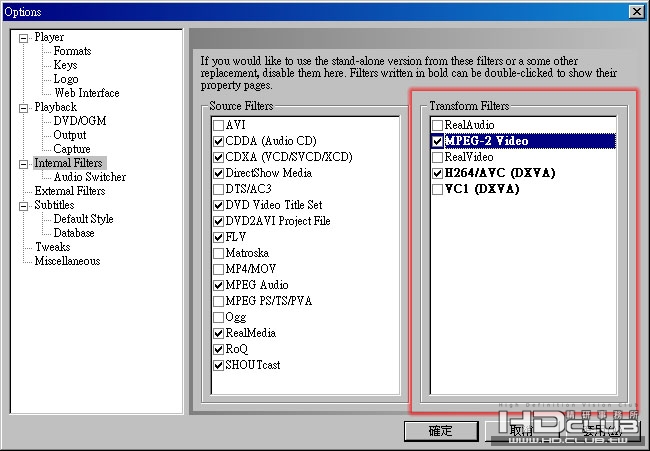
Task: Collapse the Internal Filters tree node
Action: click(x=24, y=164)
